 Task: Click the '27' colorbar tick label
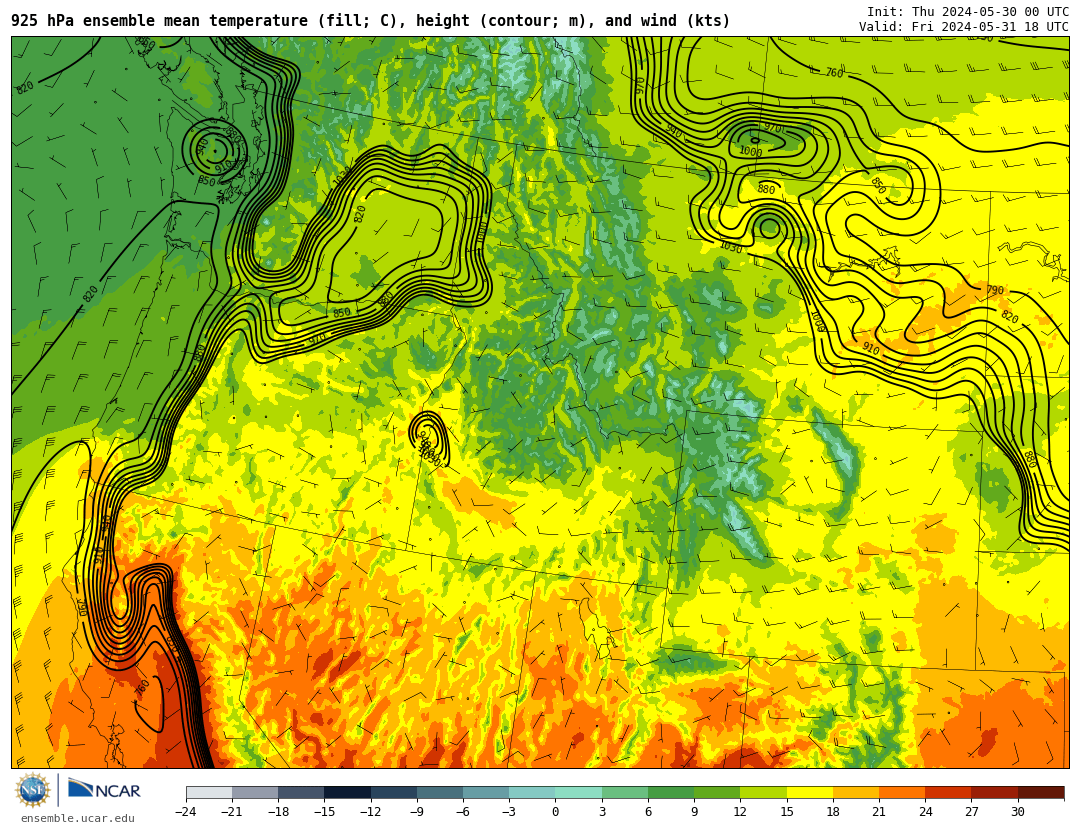(x=971, y=812)
